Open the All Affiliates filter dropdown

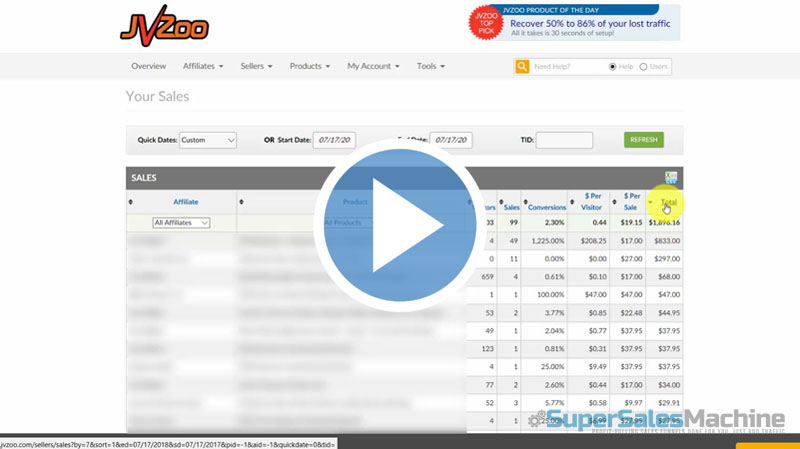181,223
